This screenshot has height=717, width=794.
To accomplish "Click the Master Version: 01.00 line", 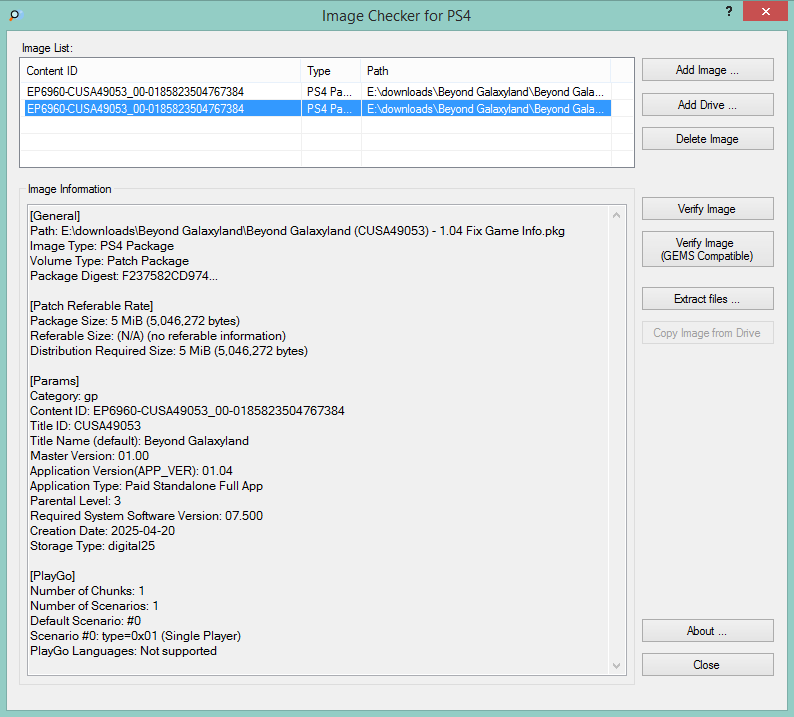I will [89, 456].
